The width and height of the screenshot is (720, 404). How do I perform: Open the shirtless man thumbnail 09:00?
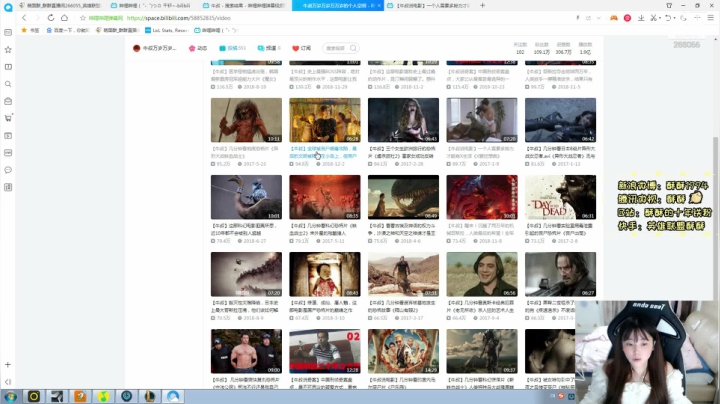[246, 351]
